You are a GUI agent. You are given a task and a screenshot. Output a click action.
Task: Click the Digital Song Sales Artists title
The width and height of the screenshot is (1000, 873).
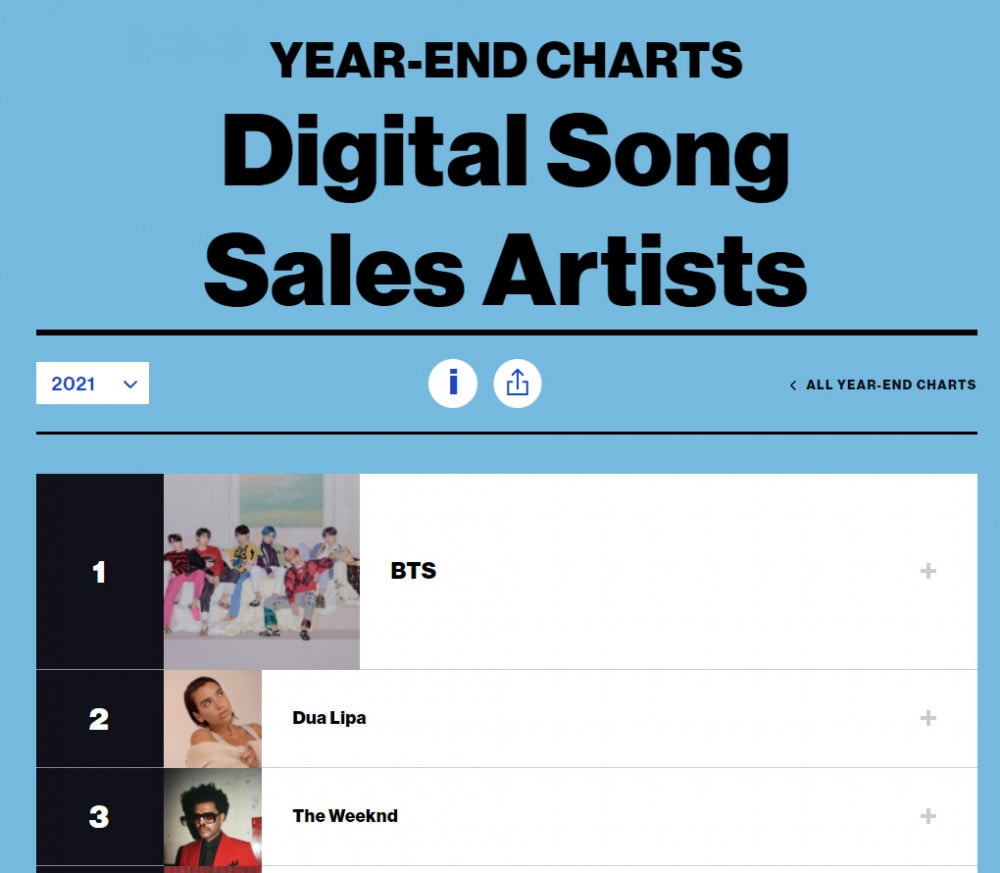(x=506, y=211)
